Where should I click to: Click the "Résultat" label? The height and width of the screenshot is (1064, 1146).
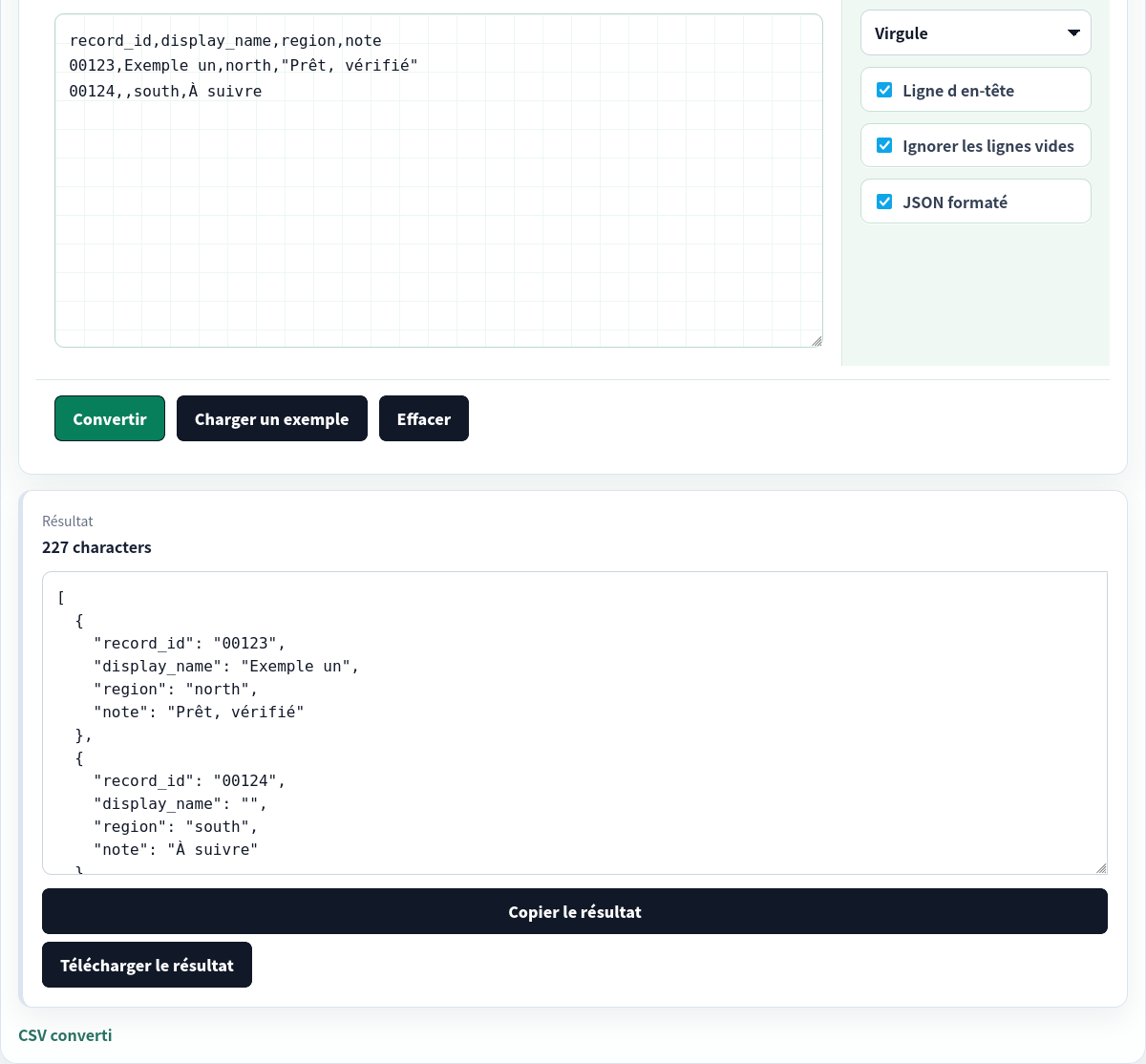pos(68,521)
